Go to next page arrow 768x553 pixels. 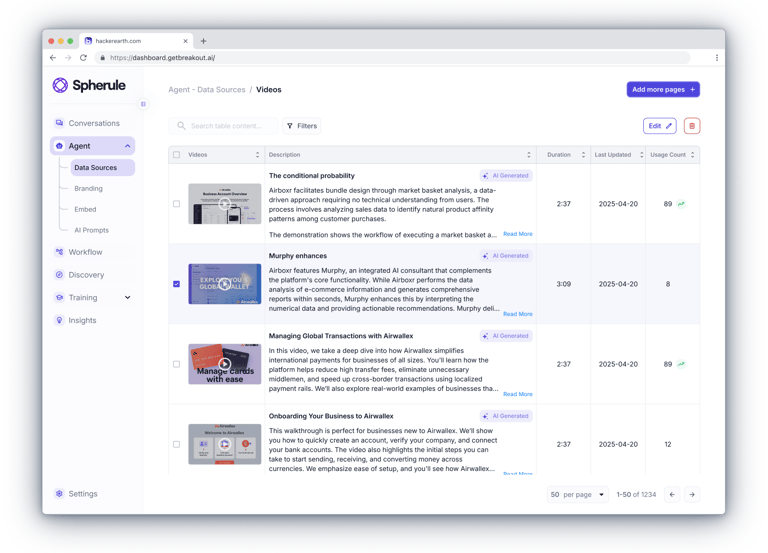click(692, 495)
